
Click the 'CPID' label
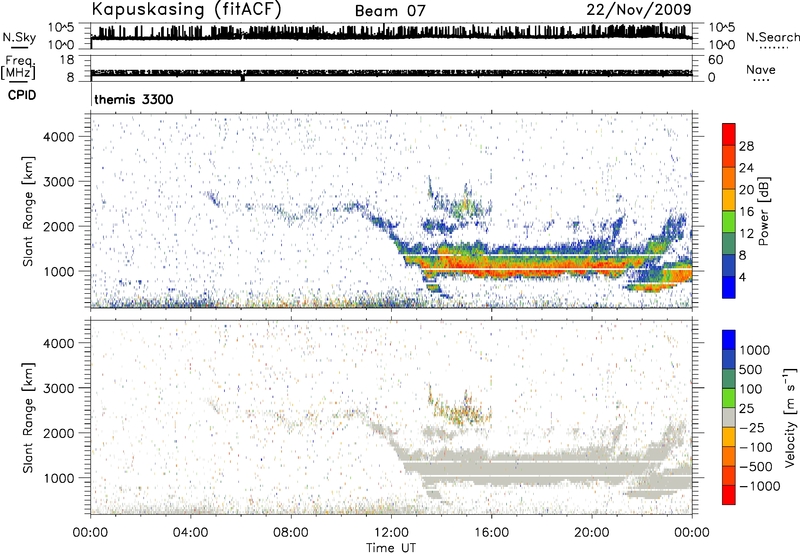(22, 95)
